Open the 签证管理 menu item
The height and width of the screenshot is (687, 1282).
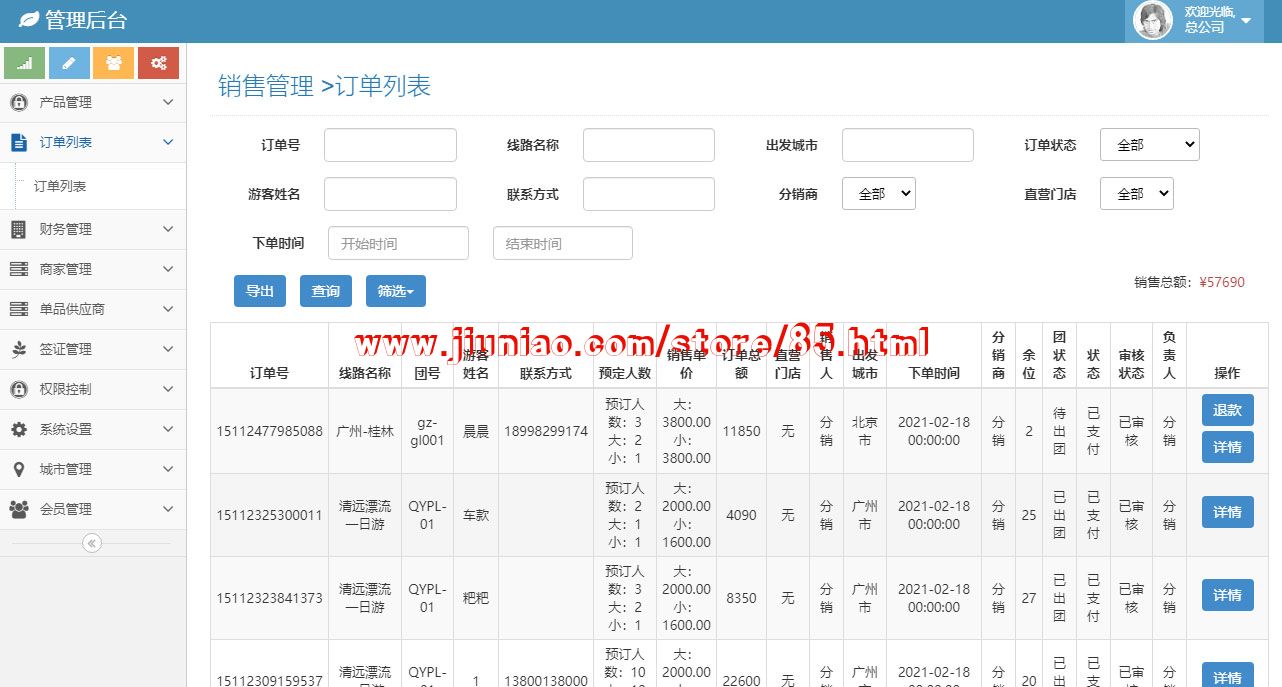pyautogui.click(x=93, y=349)
